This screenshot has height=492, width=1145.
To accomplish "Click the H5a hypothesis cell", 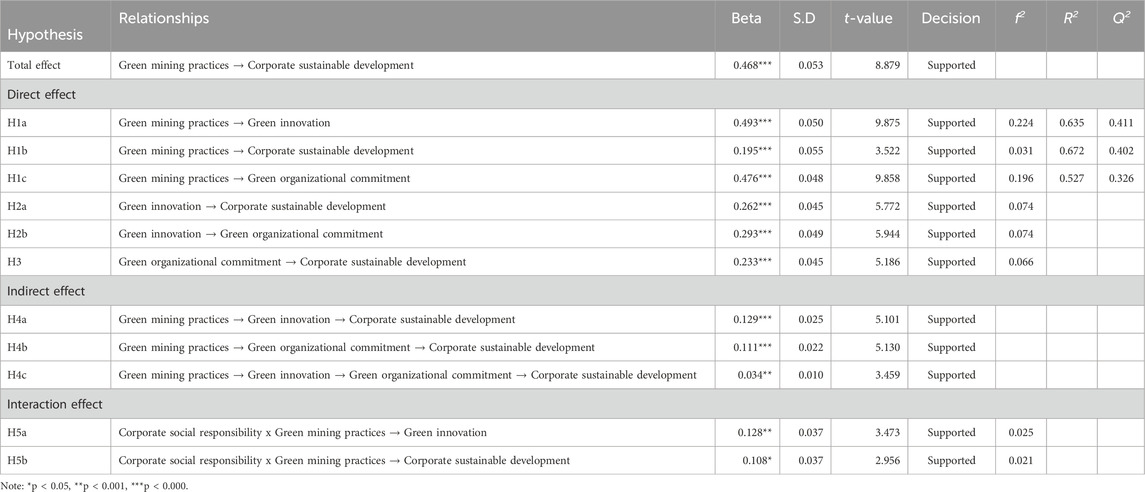I will click(17, 433).
